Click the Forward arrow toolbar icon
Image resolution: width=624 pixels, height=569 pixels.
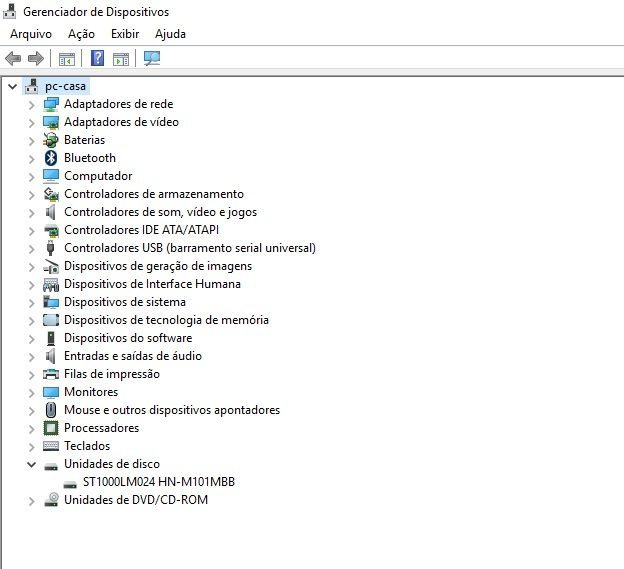point(36,58)
